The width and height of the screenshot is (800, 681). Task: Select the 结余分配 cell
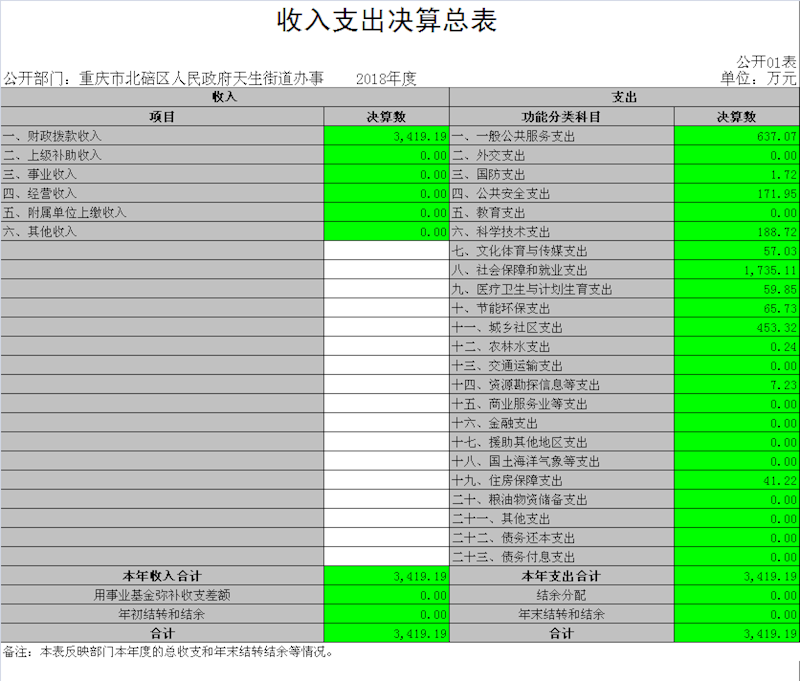[x=562, y=595]
